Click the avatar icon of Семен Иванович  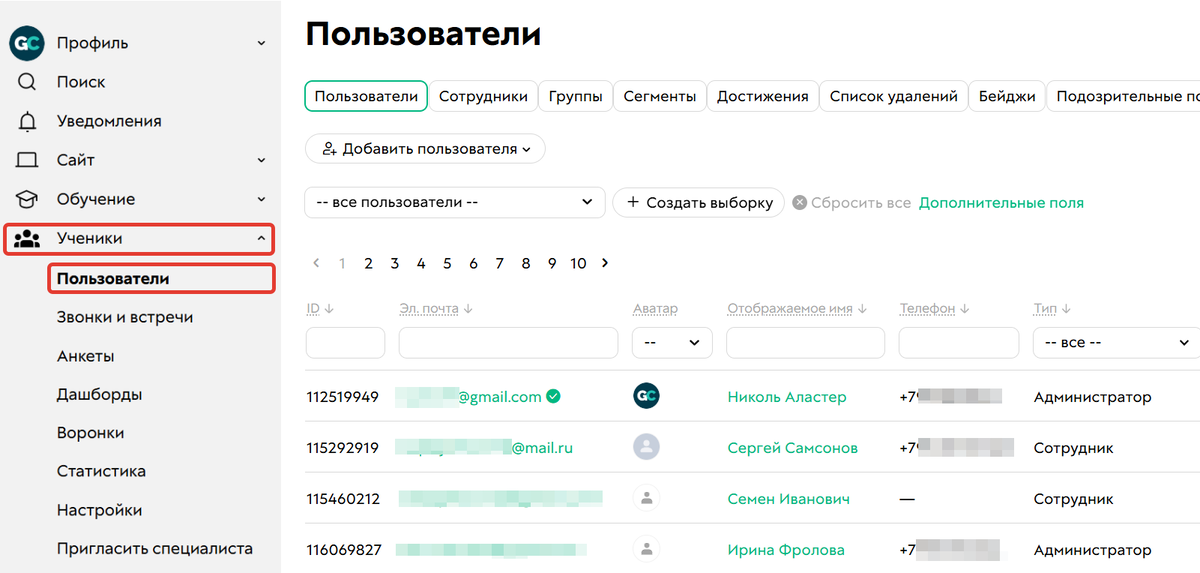coord(646,497)
